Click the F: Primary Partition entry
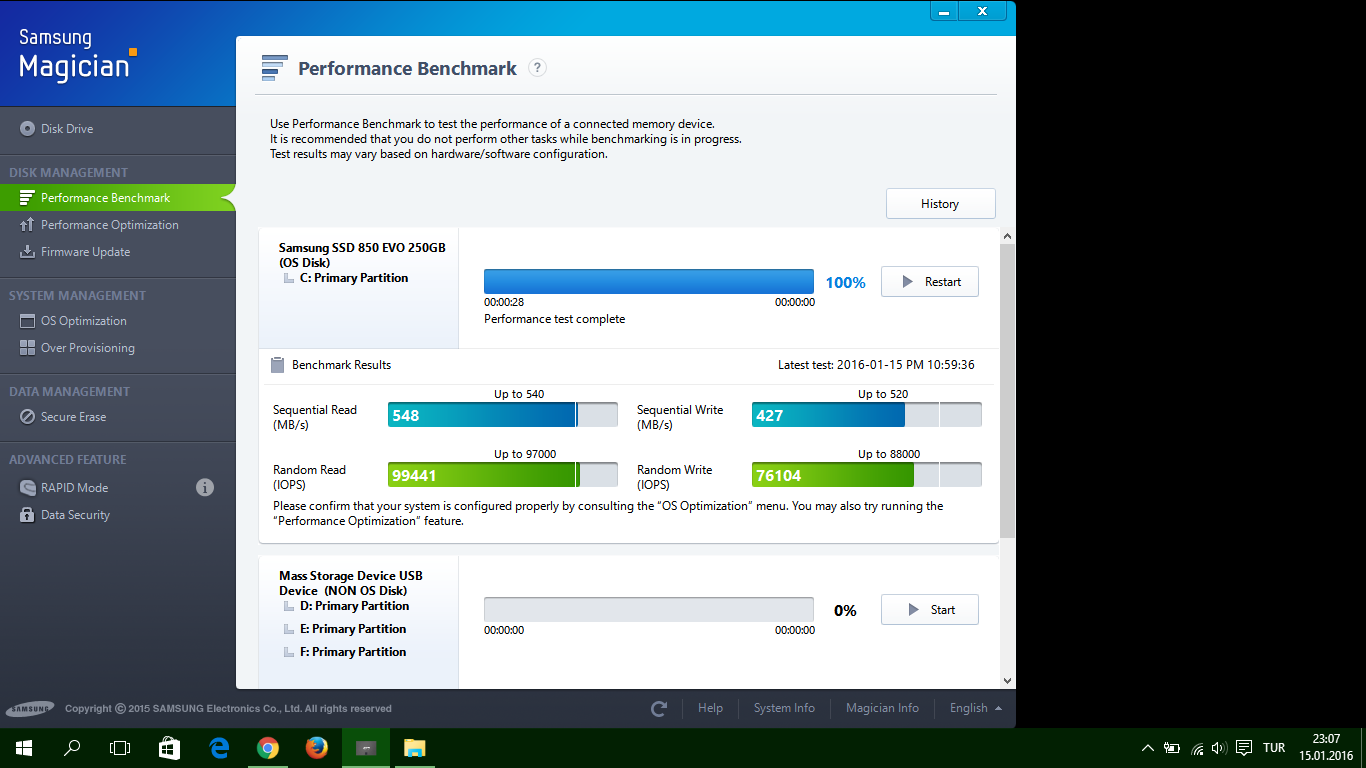Viewport: 1366px width, 768px height. pos(353,652)
